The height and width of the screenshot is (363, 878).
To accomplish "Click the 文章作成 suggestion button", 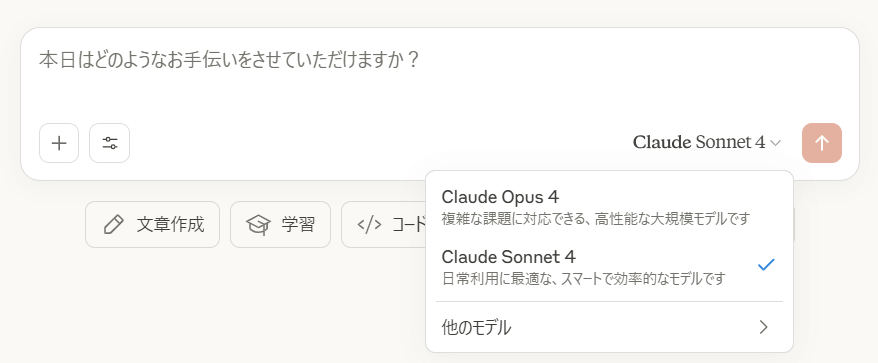I will coord(152,225).
